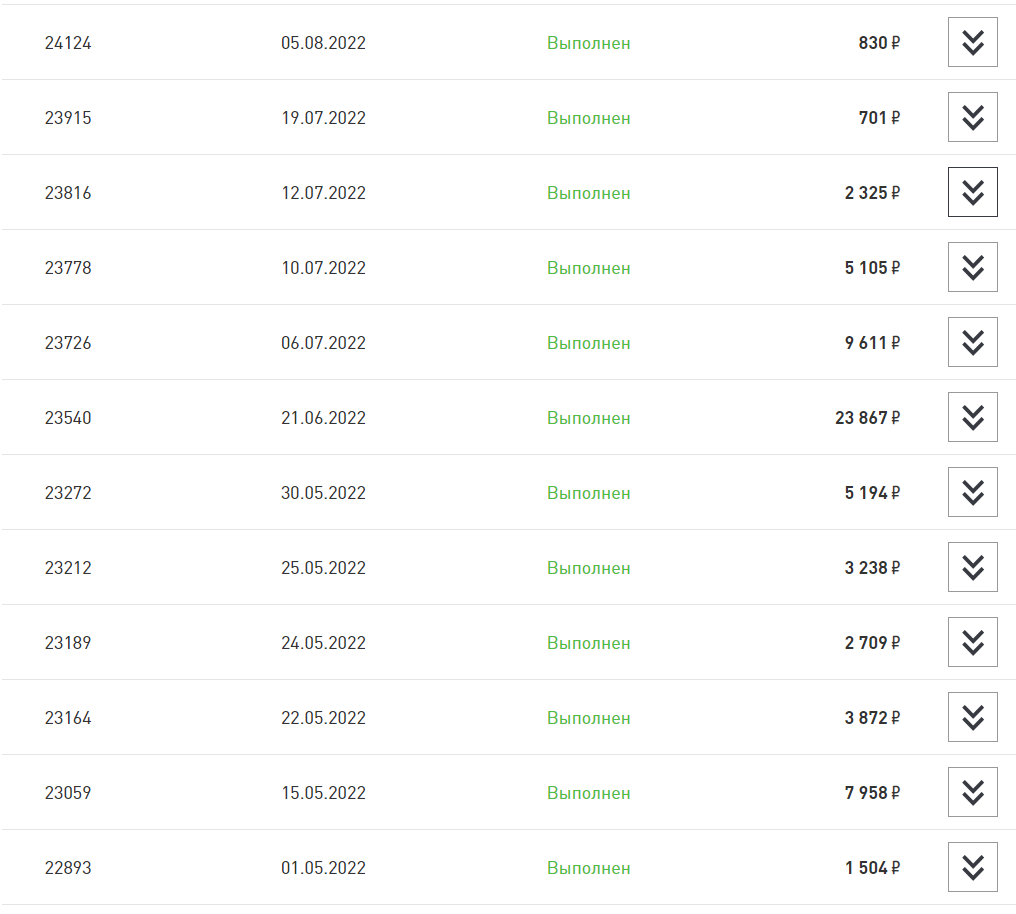This screenshot has width=1016, height=914.
Task: Expand the 30.05.2022 order row
Action: pos(972,493)
